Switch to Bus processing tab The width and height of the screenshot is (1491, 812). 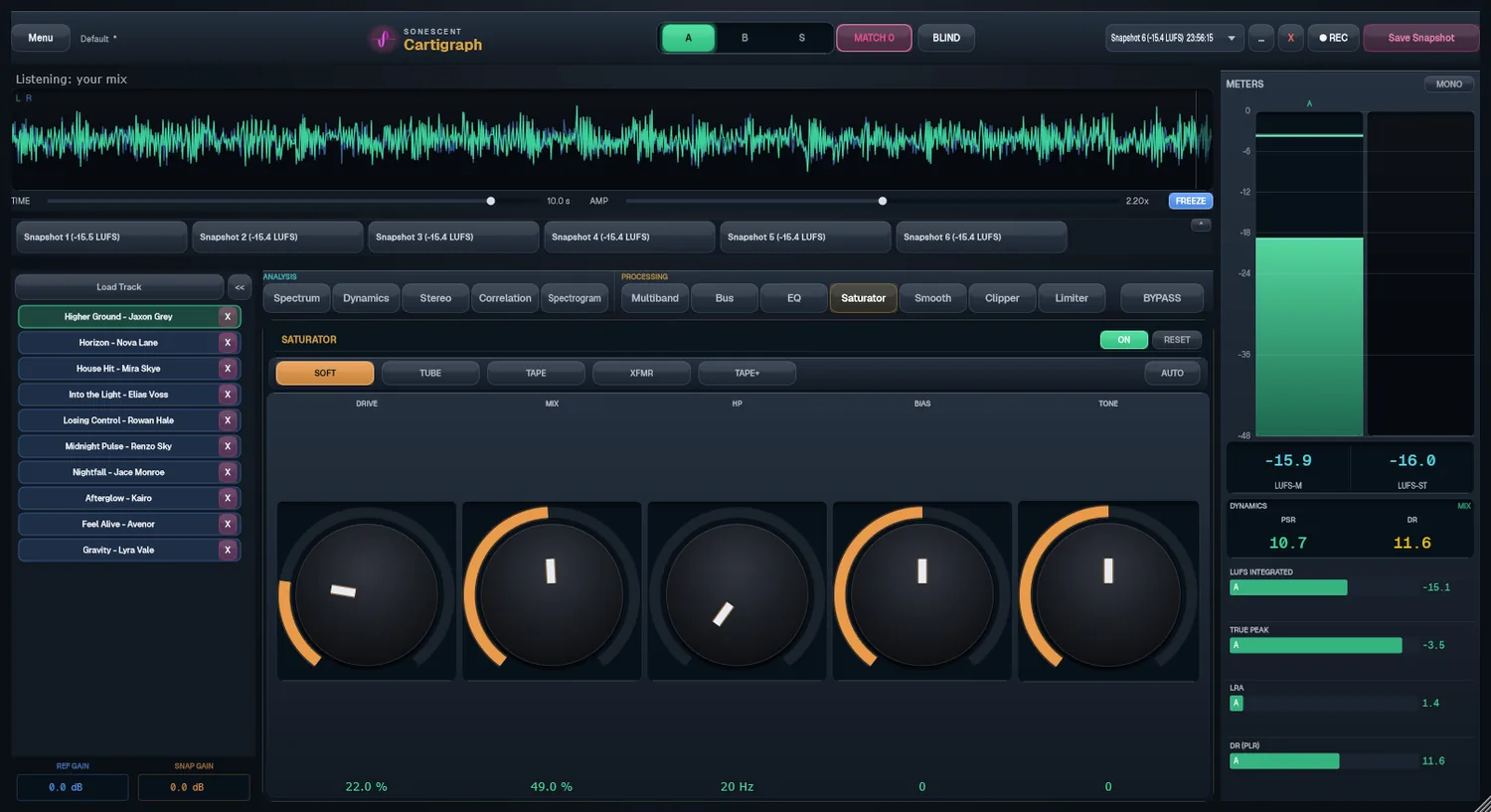coord(725,298)
